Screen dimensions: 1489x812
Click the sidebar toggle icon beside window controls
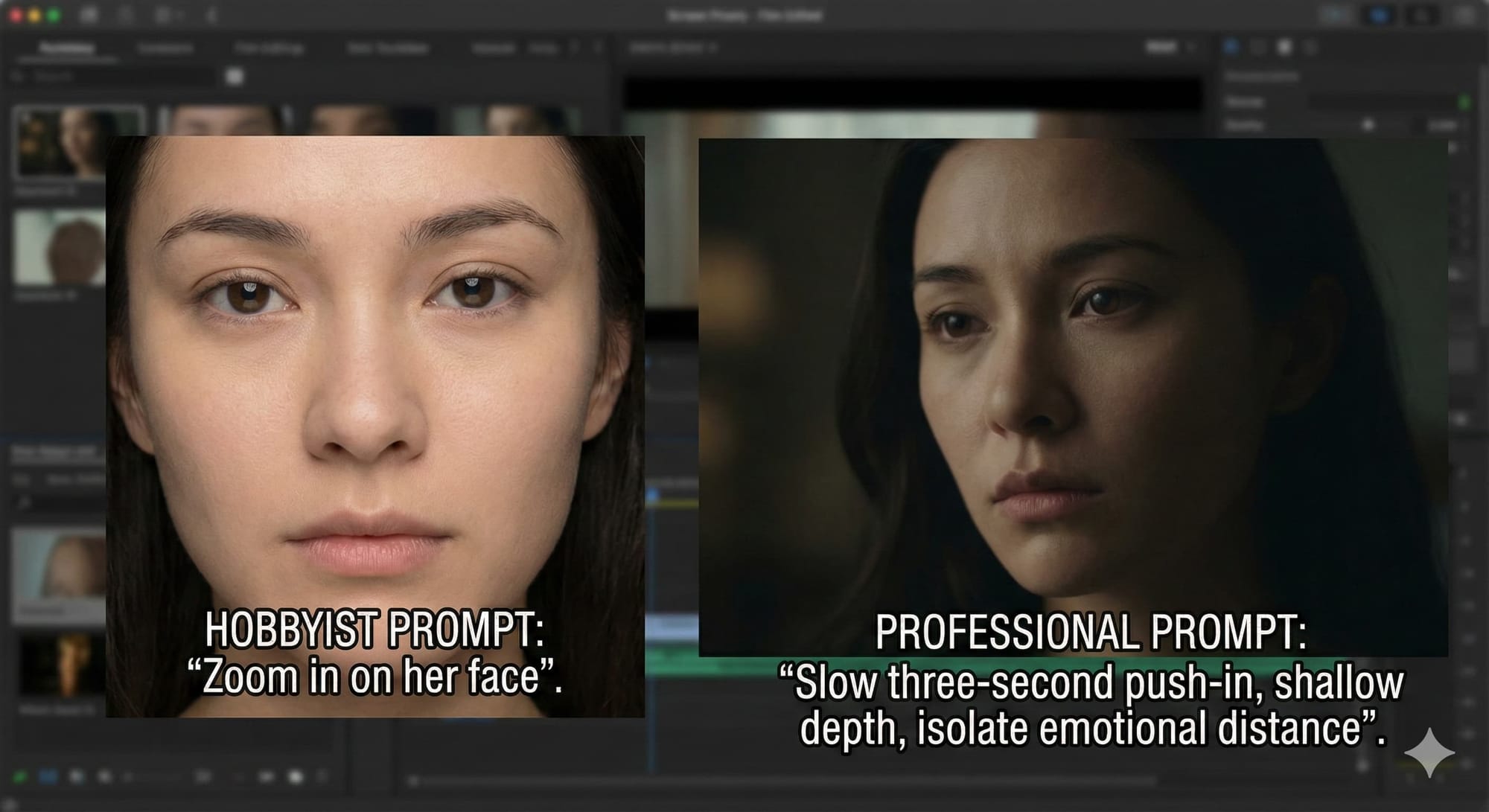[x=89, y=15]
